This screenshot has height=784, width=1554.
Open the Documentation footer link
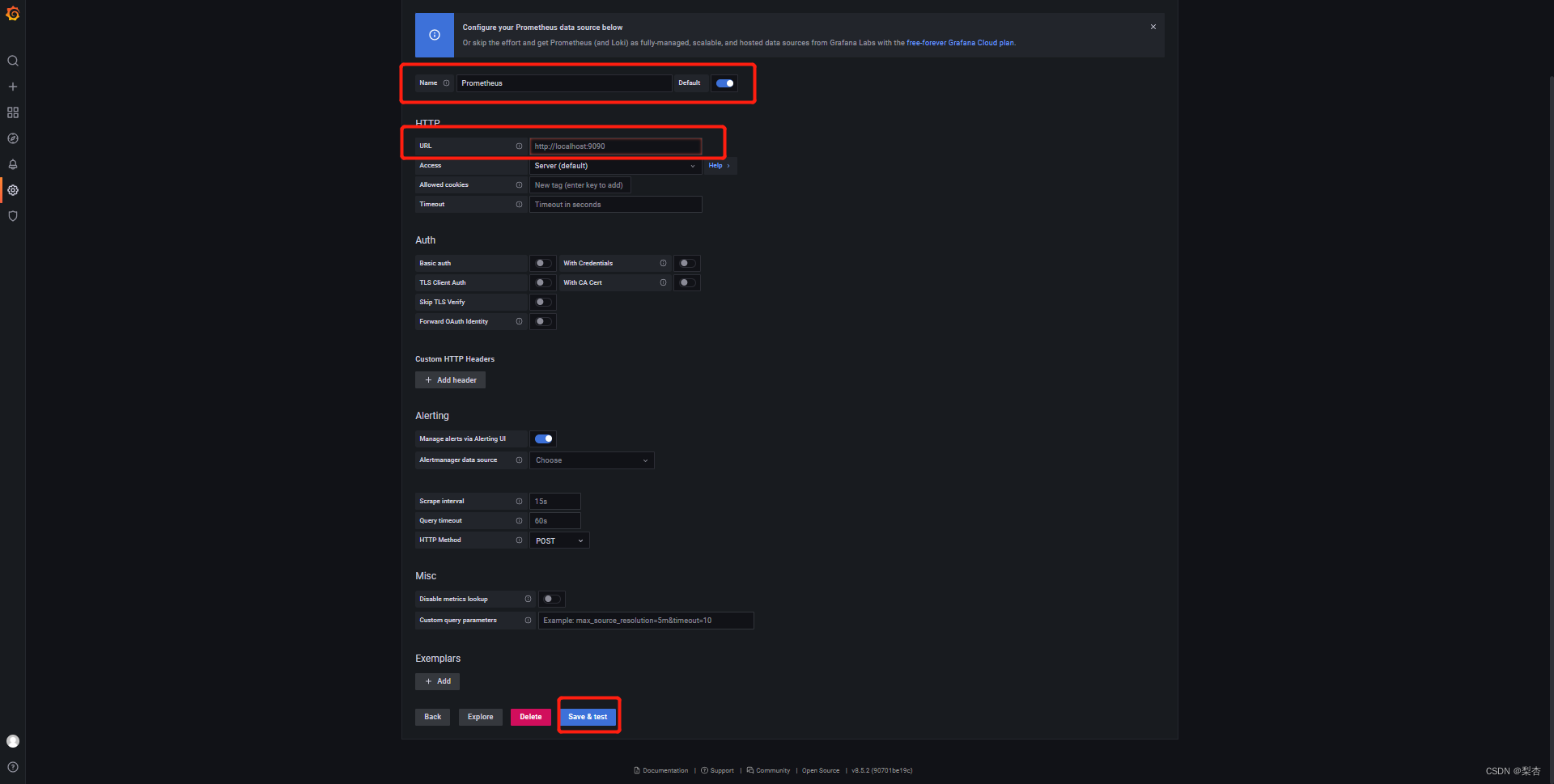coord(661,770)
